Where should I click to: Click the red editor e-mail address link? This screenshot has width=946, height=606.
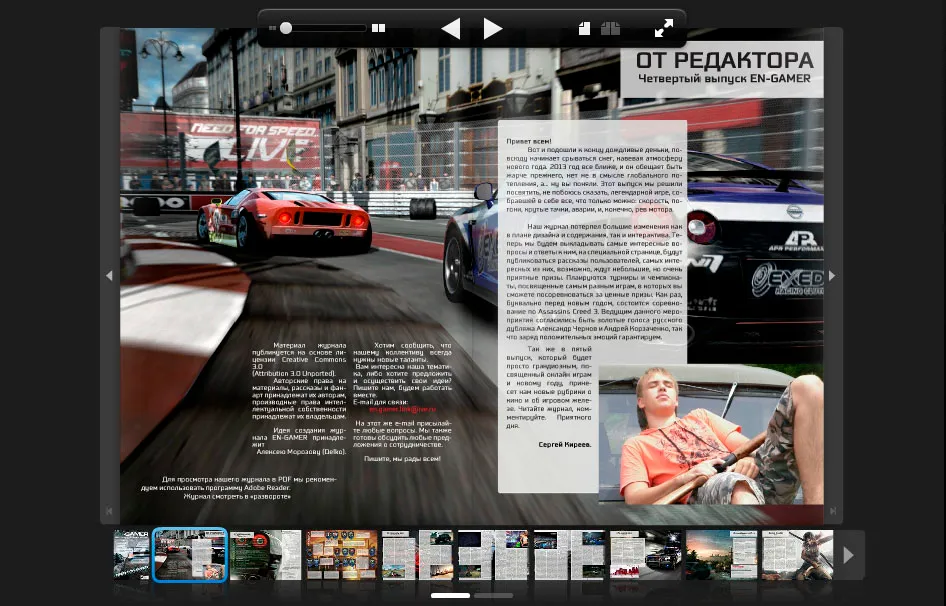[x=403, y=409]
